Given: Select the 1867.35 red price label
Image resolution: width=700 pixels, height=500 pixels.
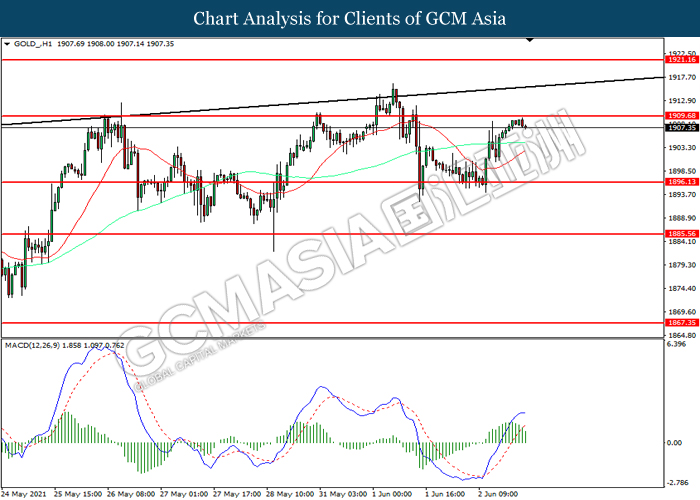Looking at the screenshot, I should (682, 322).
